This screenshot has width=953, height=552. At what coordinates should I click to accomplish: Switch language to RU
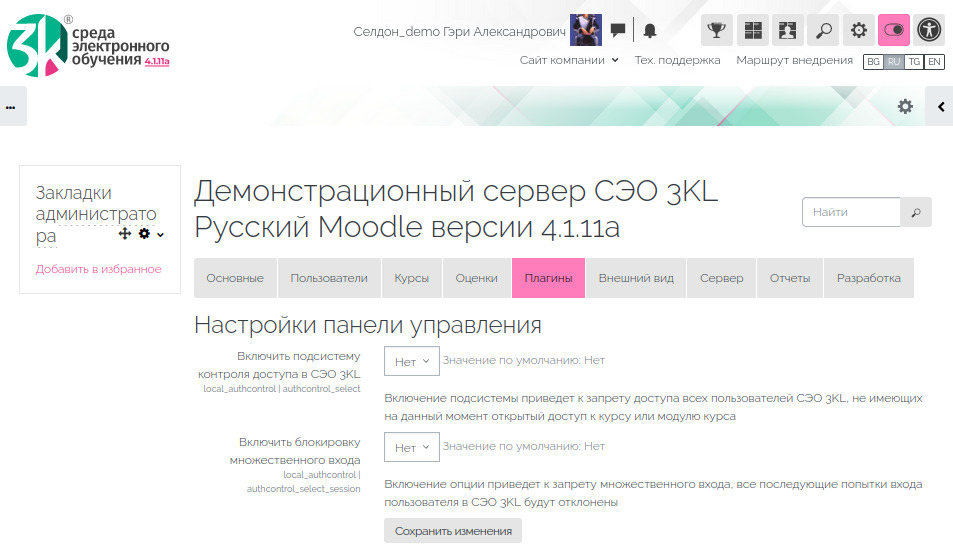(894, 61)
